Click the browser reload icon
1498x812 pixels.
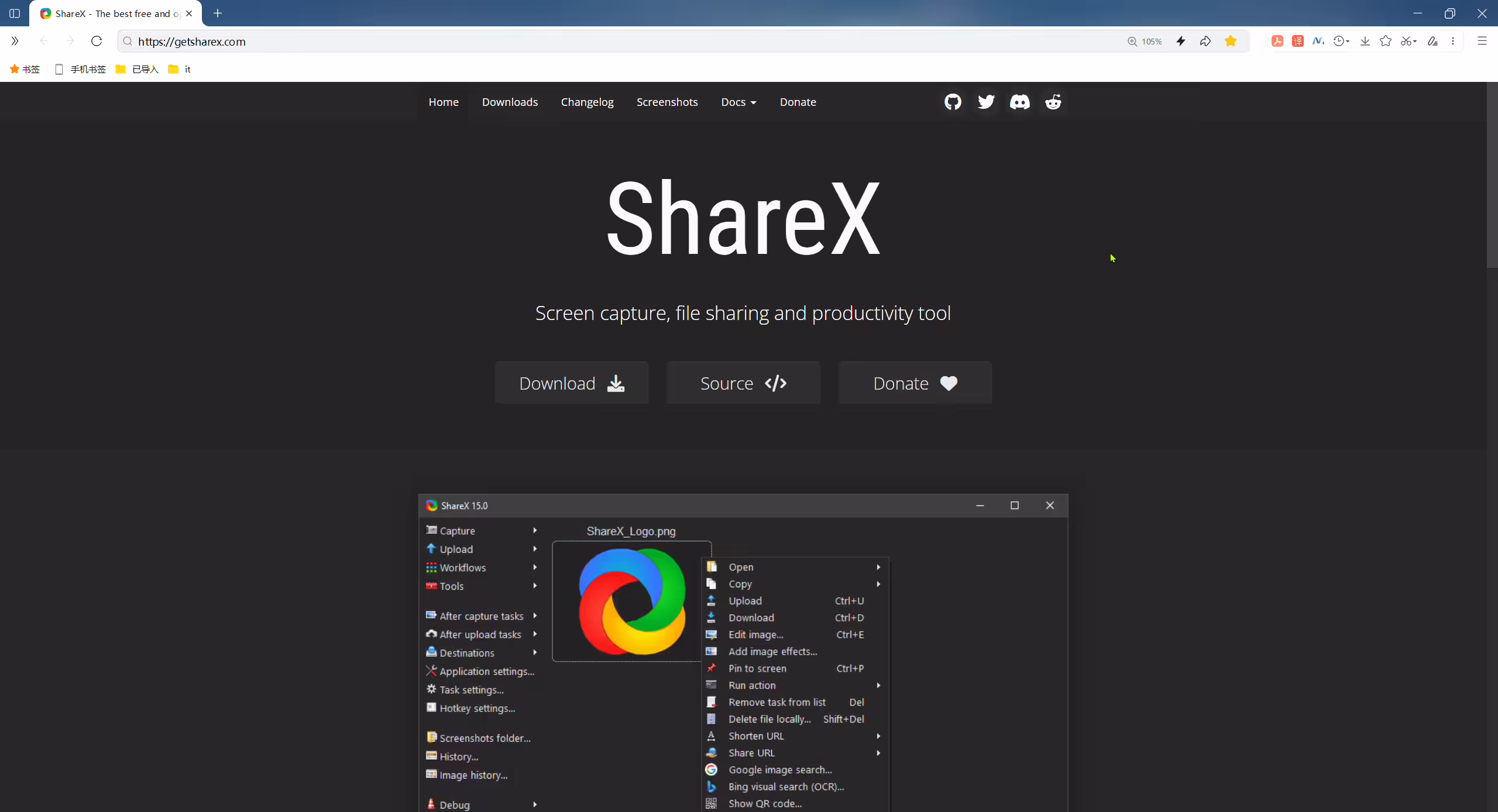tap(97, 41)
